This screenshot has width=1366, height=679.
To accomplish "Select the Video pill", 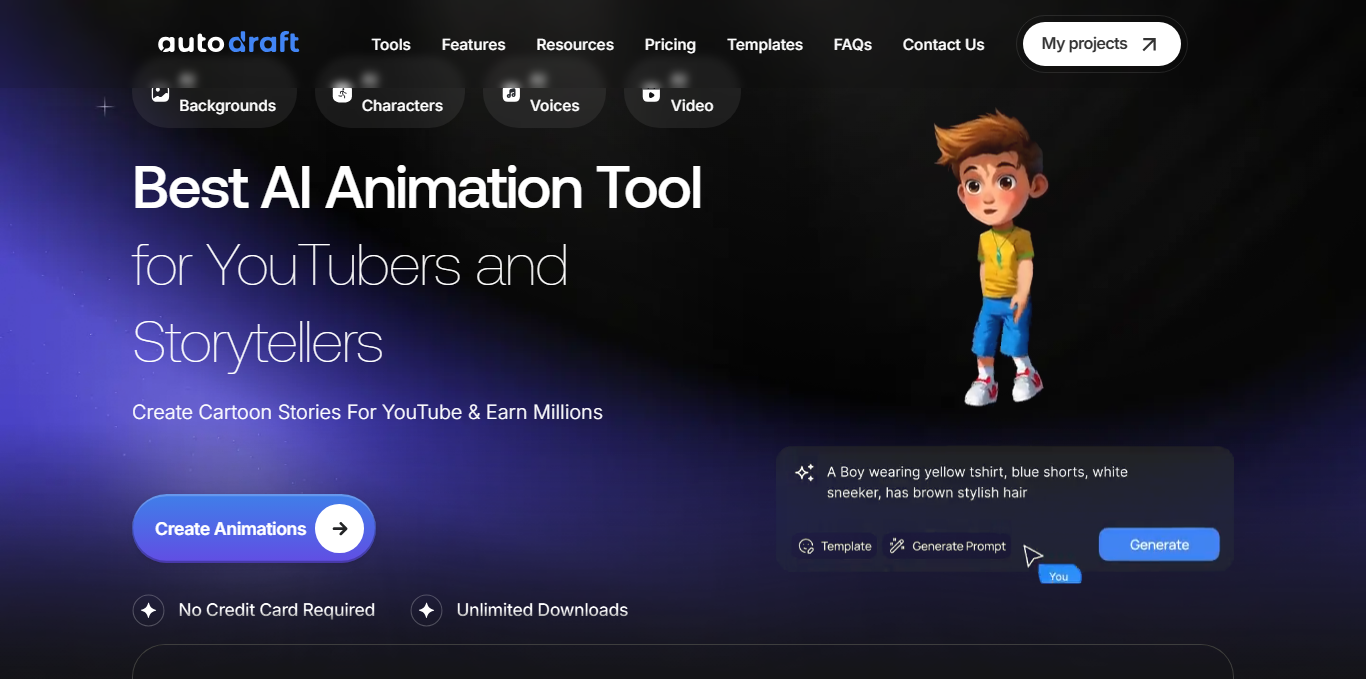I will tap(682, 94).
